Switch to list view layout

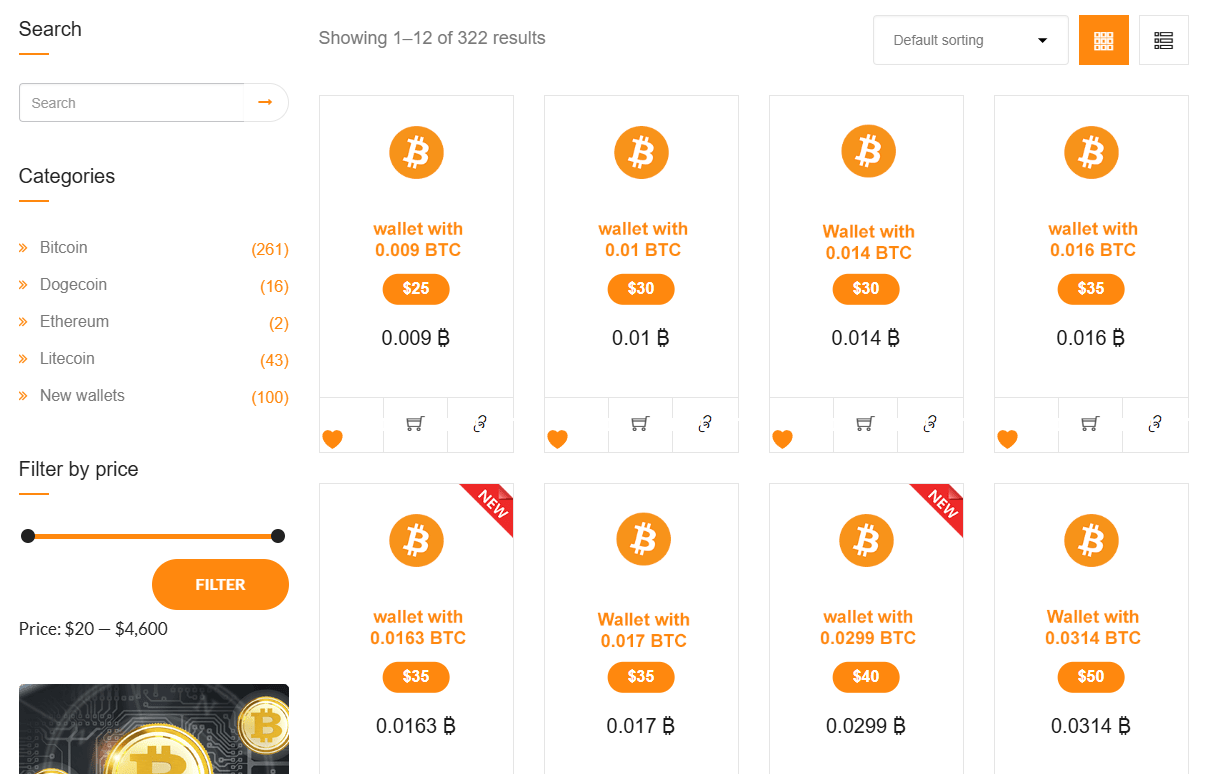point(1163,40)
